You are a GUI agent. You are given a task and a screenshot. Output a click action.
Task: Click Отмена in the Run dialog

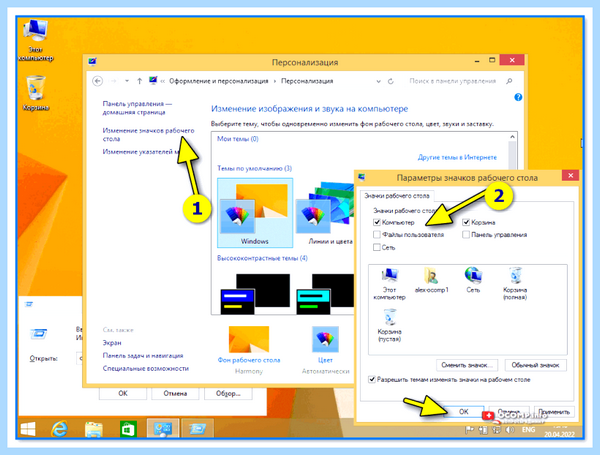175,393
